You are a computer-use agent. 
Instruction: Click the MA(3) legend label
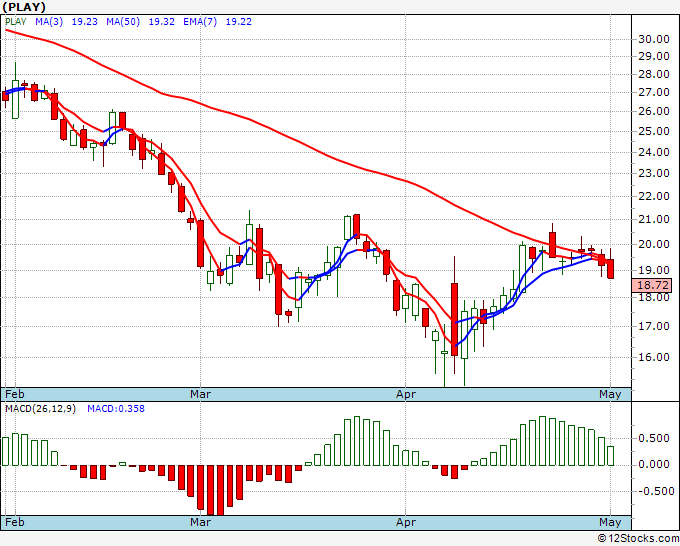pos(49,22)
